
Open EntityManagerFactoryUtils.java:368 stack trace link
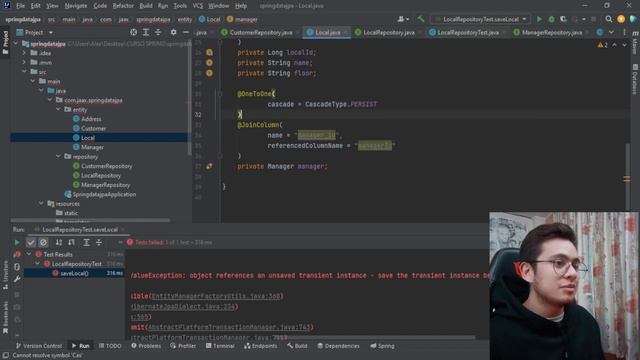[216, 296]
